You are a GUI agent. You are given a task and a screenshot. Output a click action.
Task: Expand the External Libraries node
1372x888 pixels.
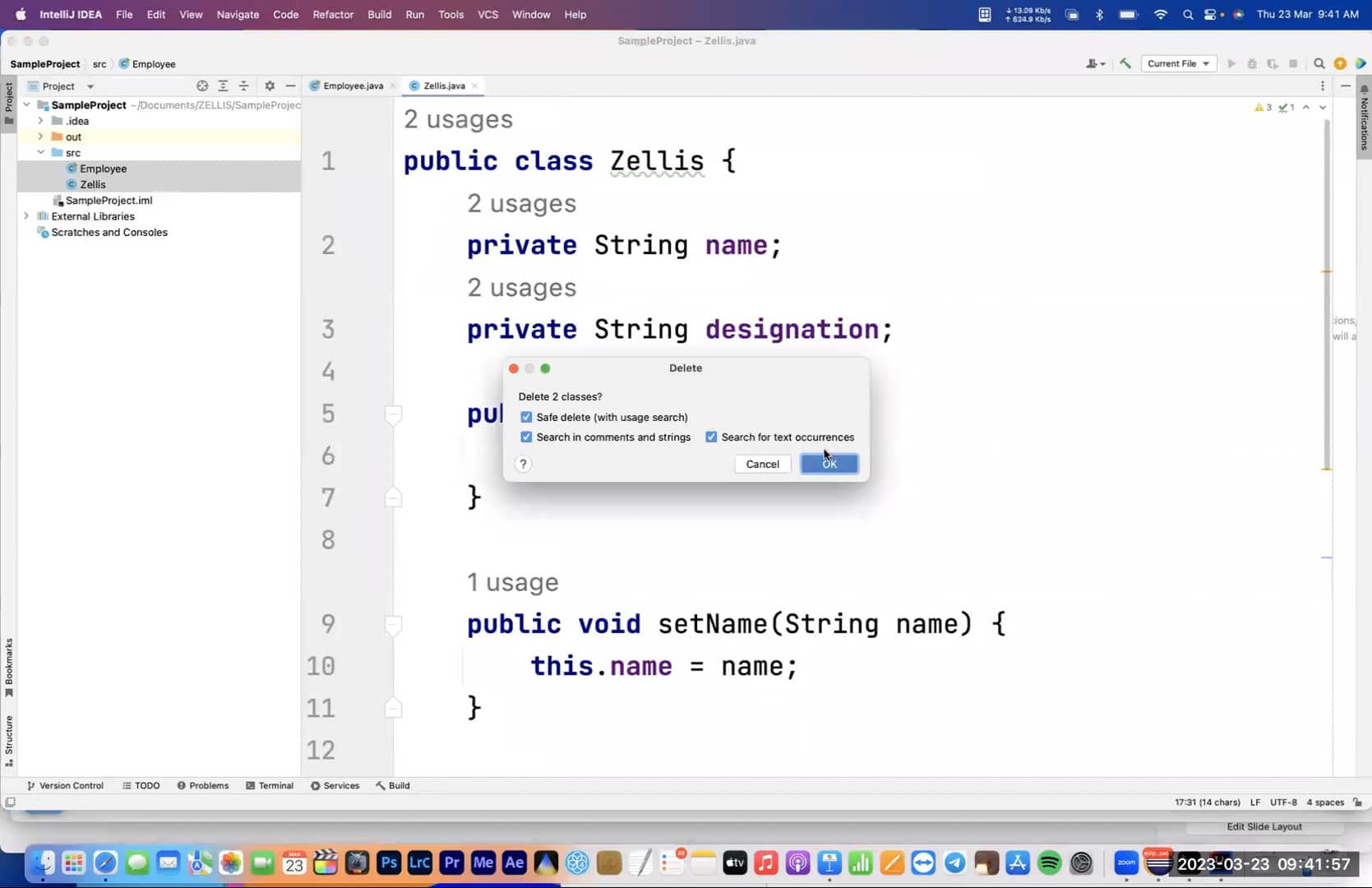26,215
